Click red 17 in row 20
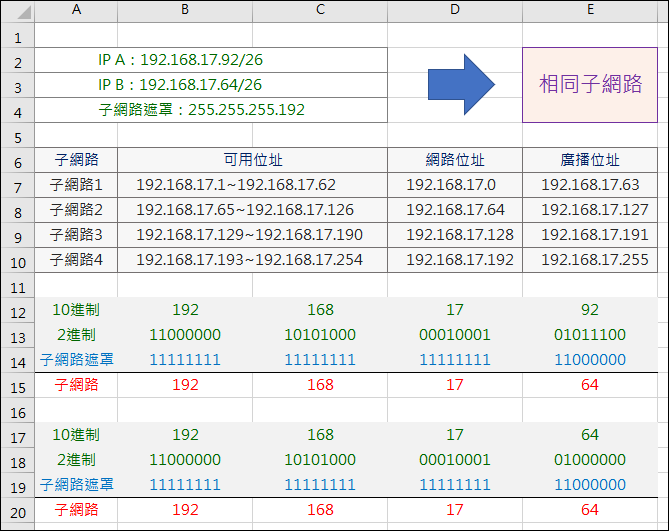Image resolution: width=669 pixels, height=531 pixels. pos(455,510)
